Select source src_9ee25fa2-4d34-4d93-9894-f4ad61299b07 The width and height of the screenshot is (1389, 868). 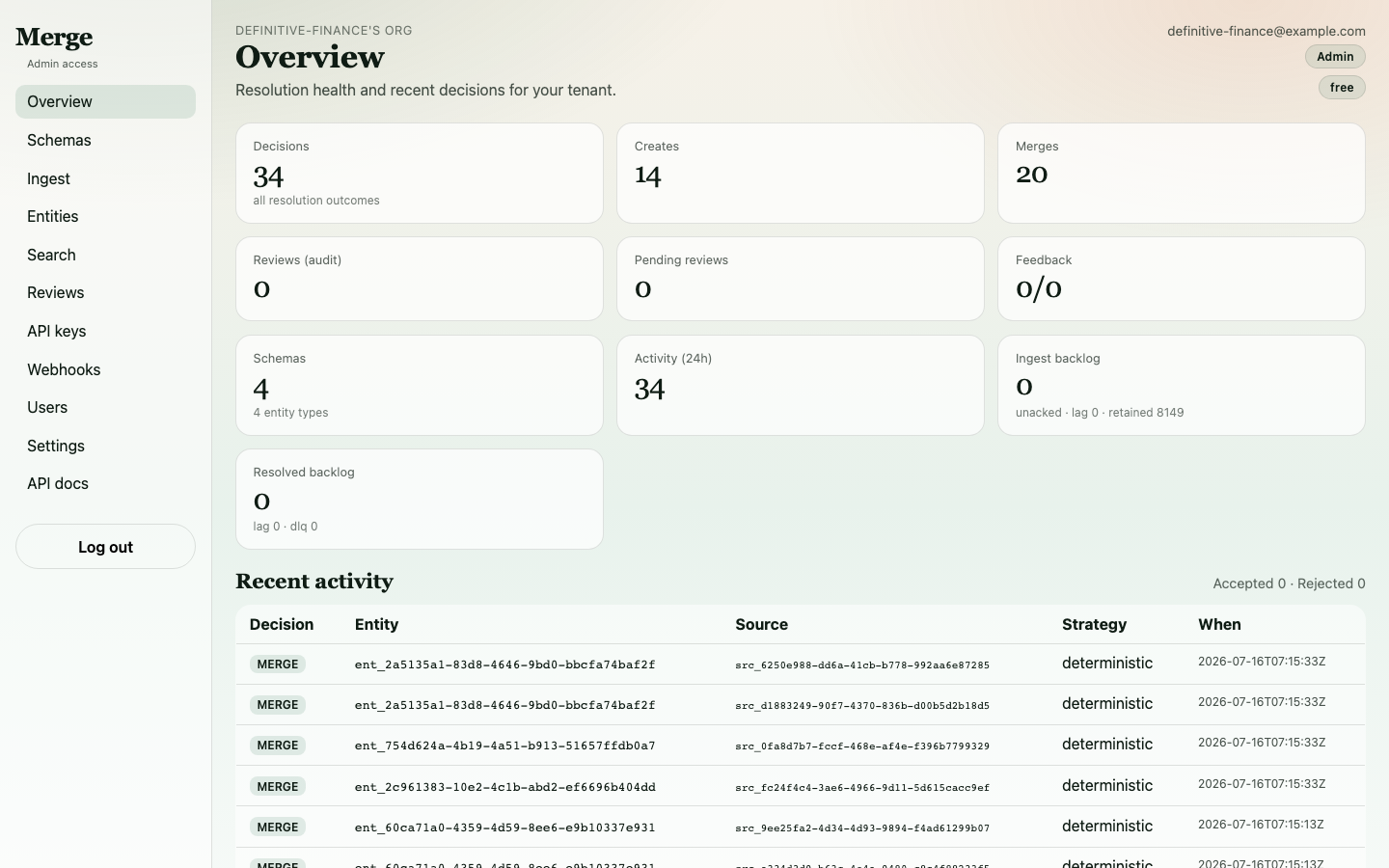tap(862, 828)
